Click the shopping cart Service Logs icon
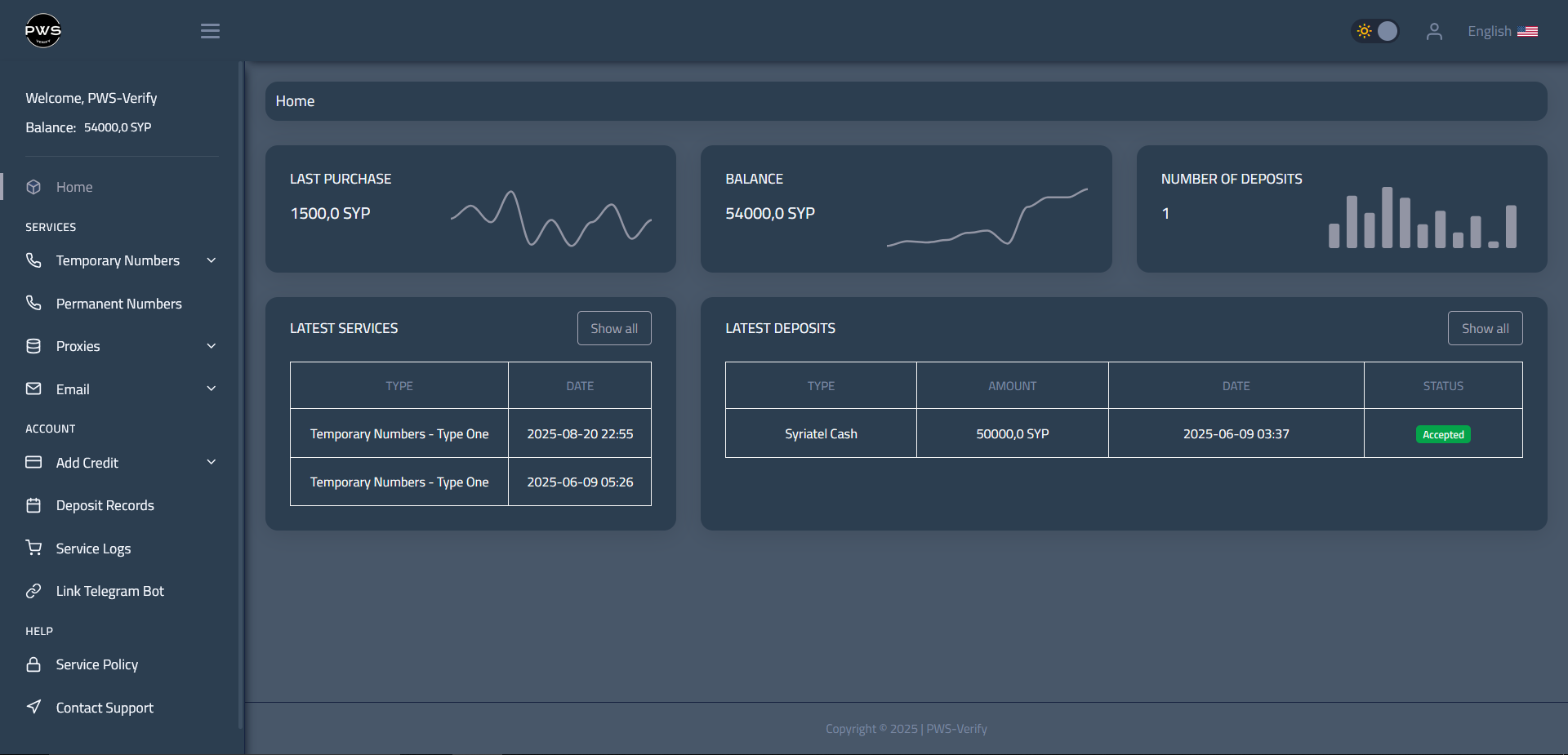Screen dimensions: 1568x755 pyautogui.click(x=33, y=548)
